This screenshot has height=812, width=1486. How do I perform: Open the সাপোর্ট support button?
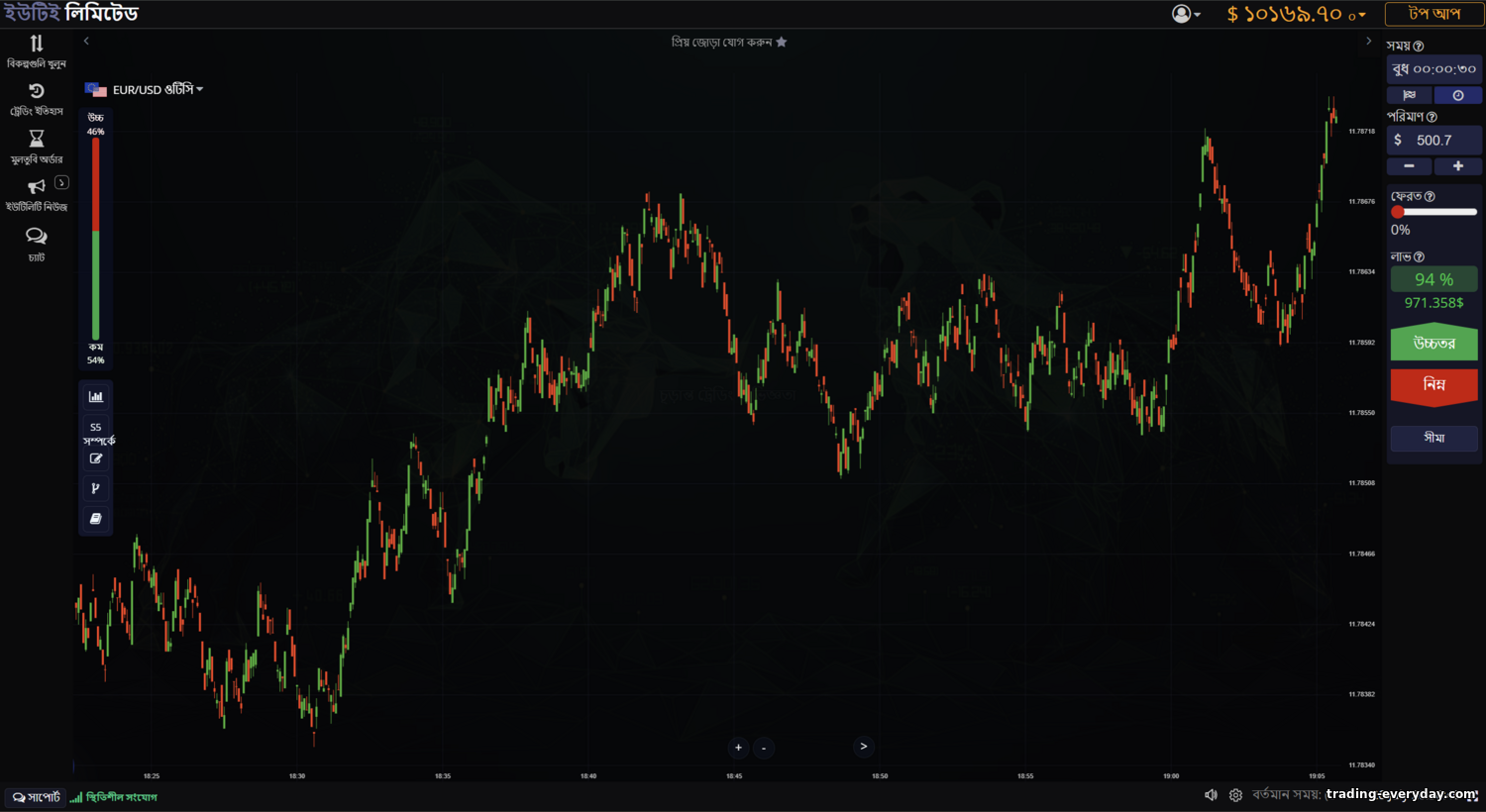[36, 797]
